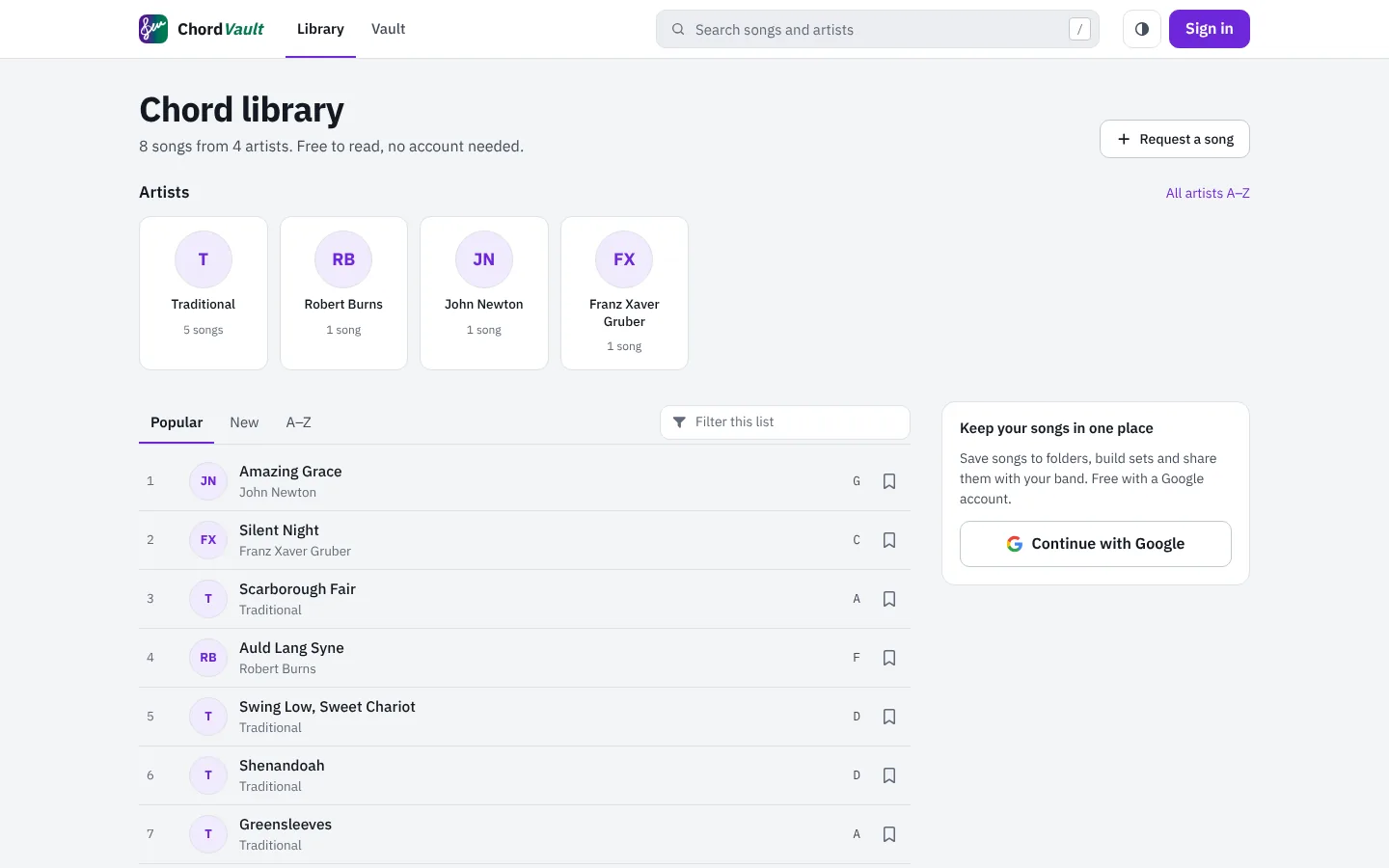Screen dimensions: 1389x868
Task: Bookmark Auld Lang Syne
Action: point(889,658)
